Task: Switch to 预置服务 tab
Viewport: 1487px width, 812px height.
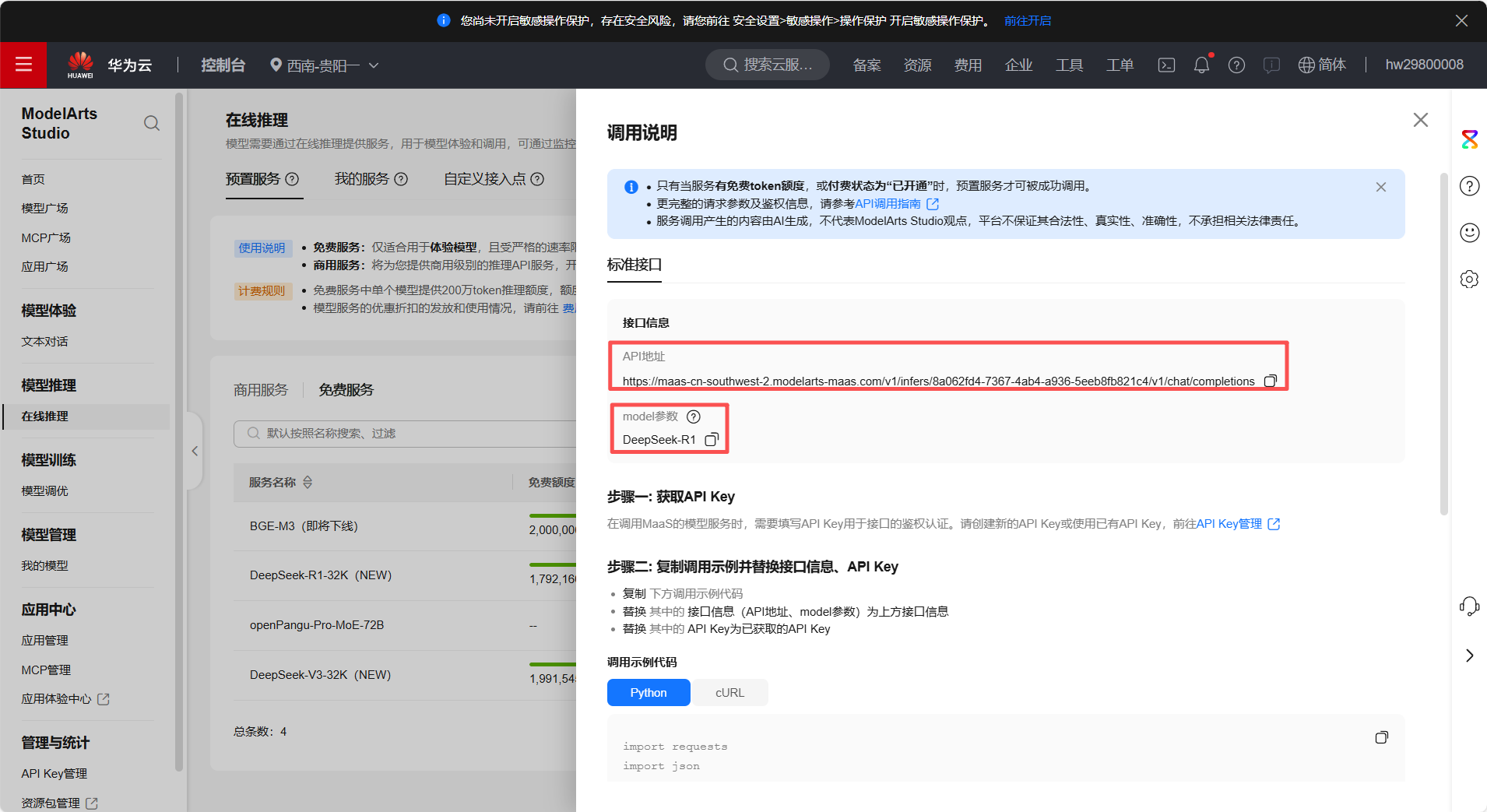Action: pos(253,179)
